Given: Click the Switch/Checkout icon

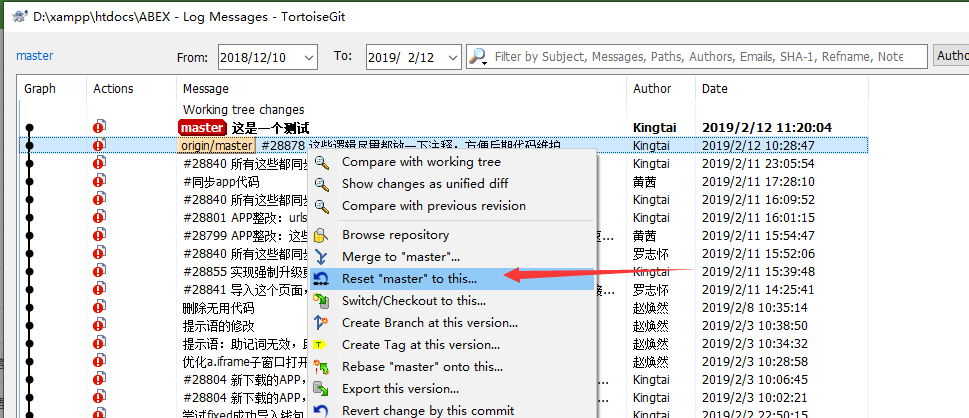Looking at the screenshot, I should click(321, 301).
